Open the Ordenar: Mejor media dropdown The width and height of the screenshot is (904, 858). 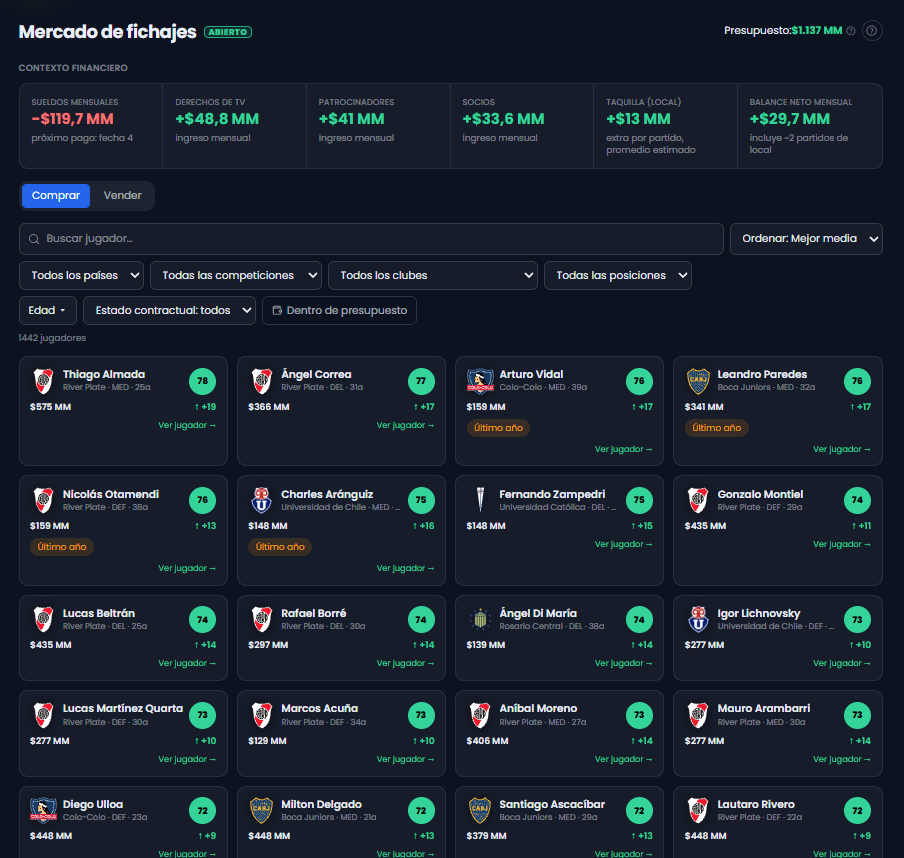point(806,239)
